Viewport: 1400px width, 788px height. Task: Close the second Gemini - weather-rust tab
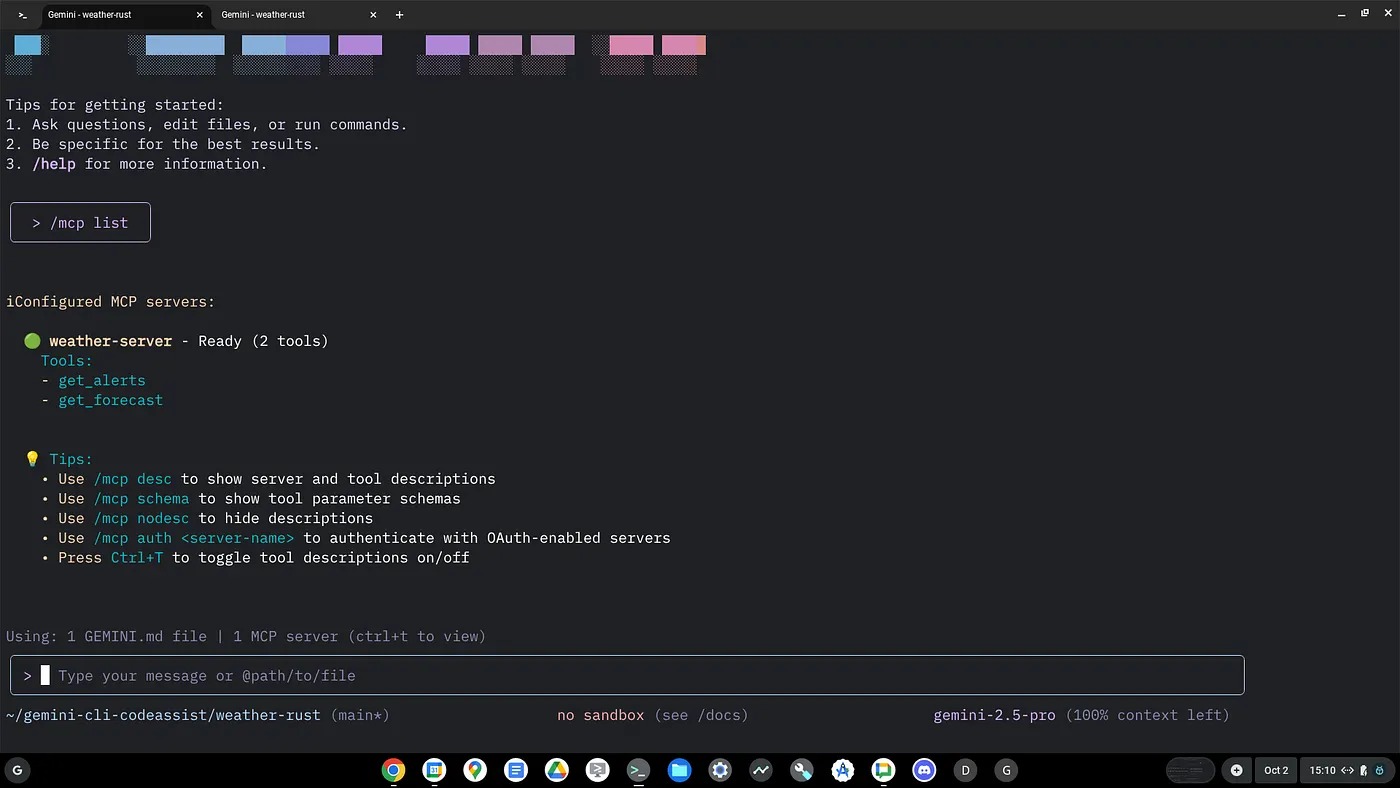click(x=373, y=15)
